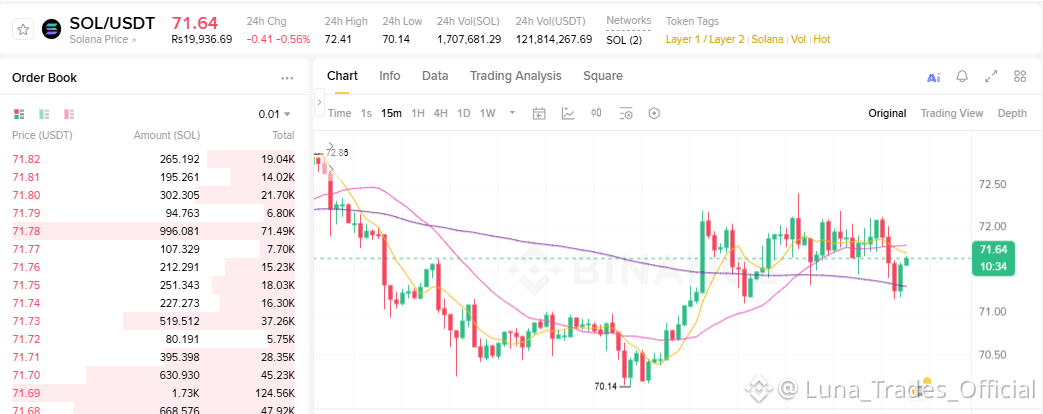Image resolution: width=1043 pixels, height=414 pixels.
Task: Switch to the Chart tab
Action: click(342, 76)
